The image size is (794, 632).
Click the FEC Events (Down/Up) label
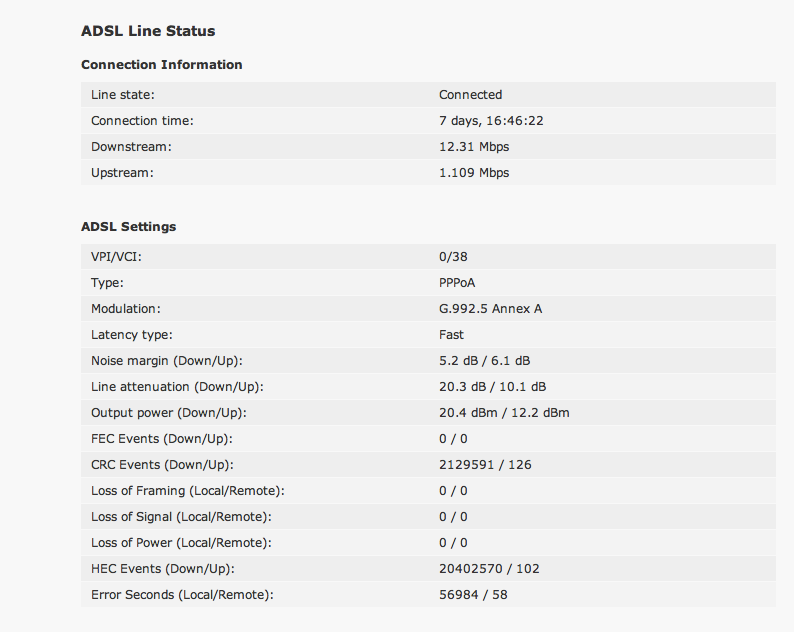[x=162, y=439]
